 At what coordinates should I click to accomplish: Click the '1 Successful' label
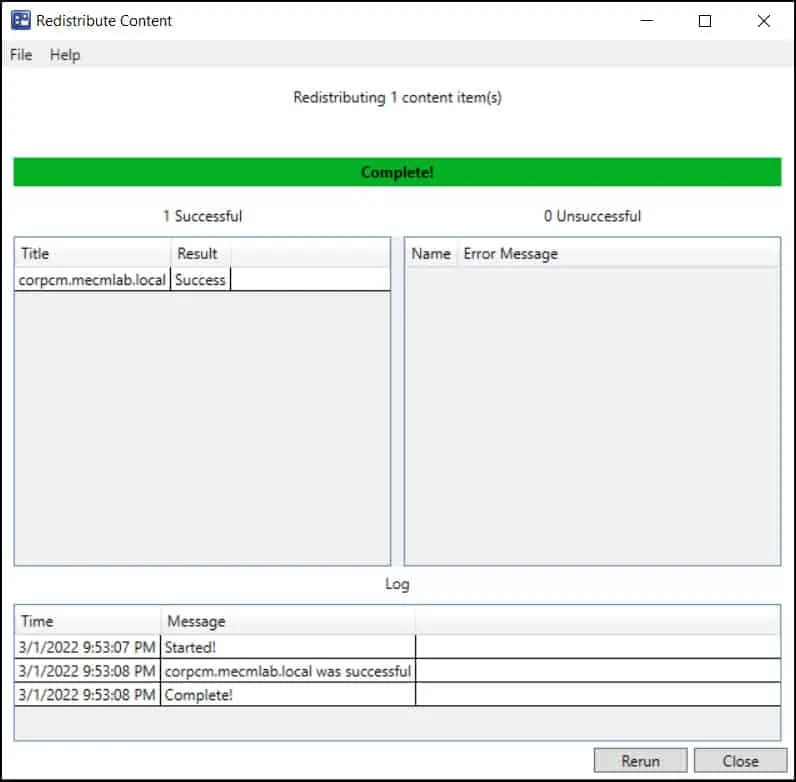203,216
